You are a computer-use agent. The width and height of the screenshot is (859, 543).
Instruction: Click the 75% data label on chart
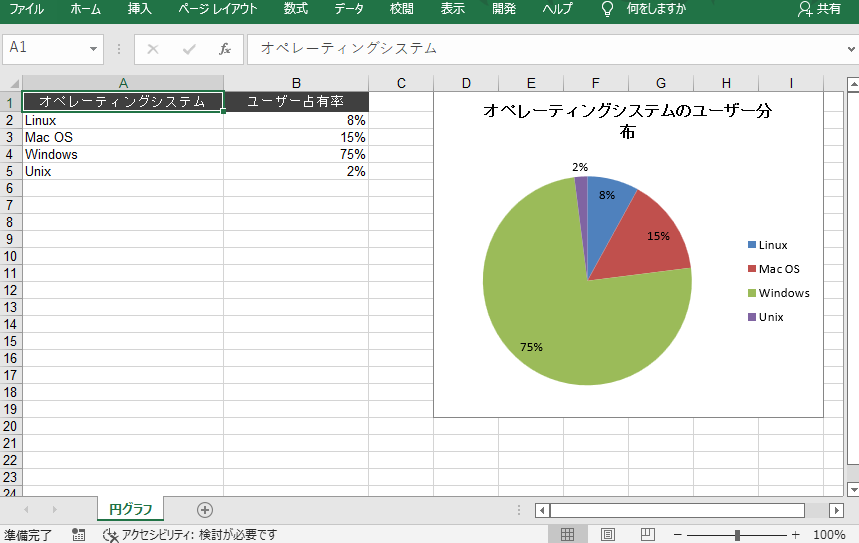point(531,347)
